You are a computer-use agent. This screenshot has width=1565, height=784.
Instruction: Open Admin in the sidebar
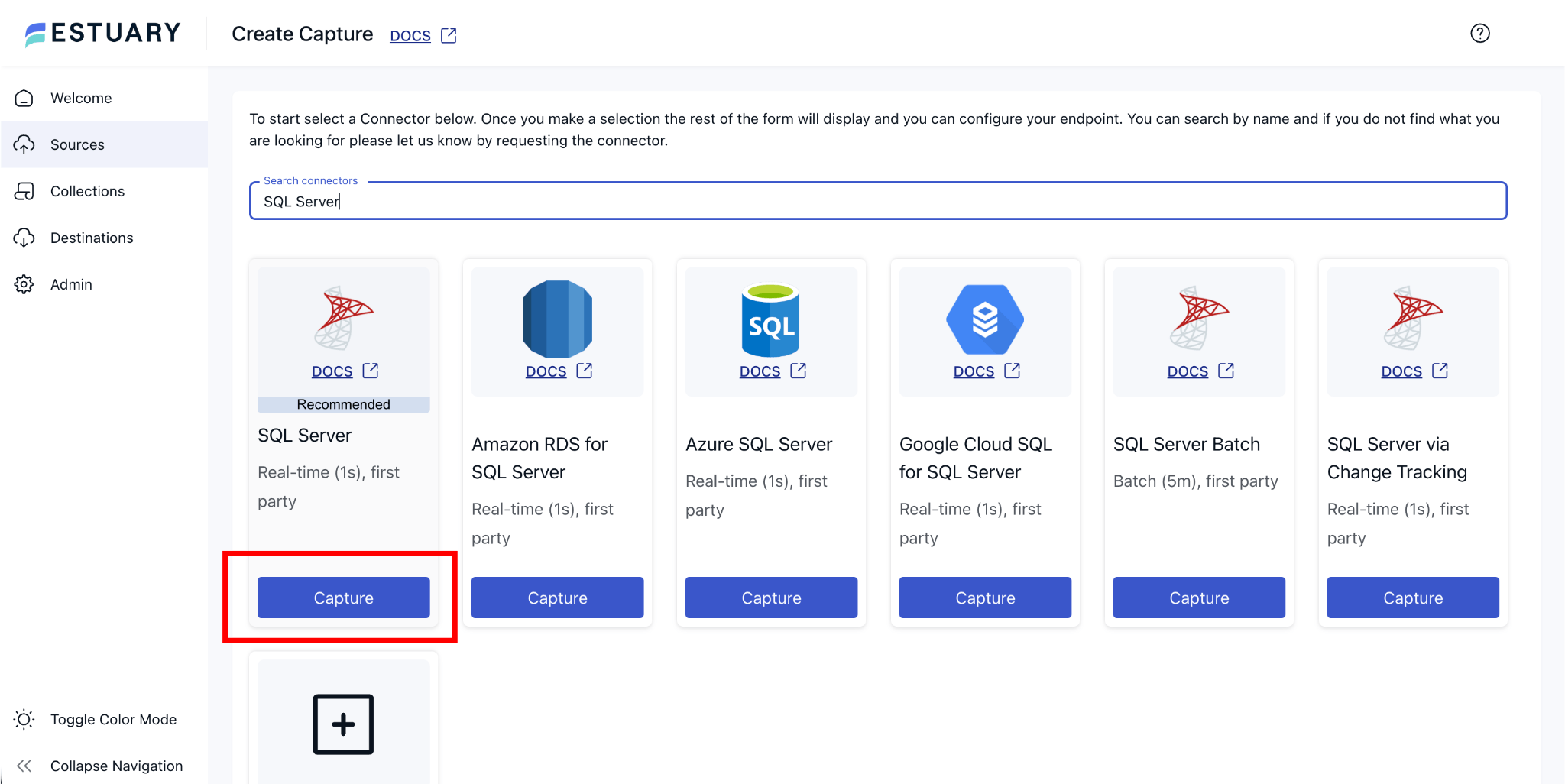click(x=104, y=284)
